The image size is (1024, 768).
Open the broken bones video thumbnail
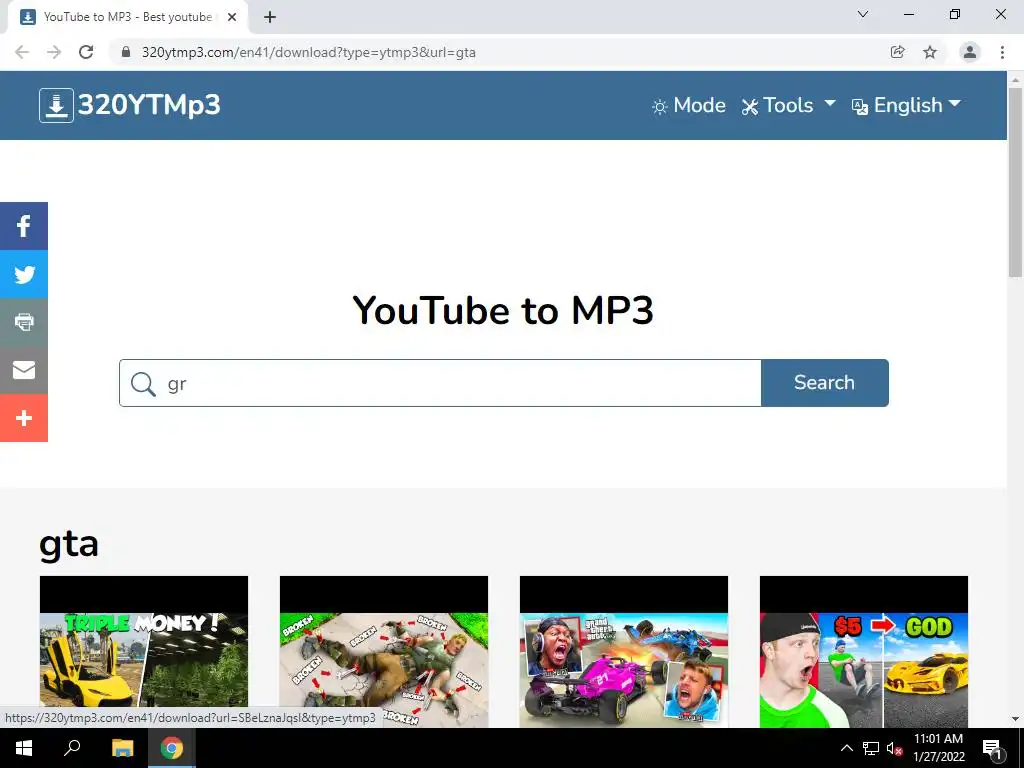tap(384, 652)
